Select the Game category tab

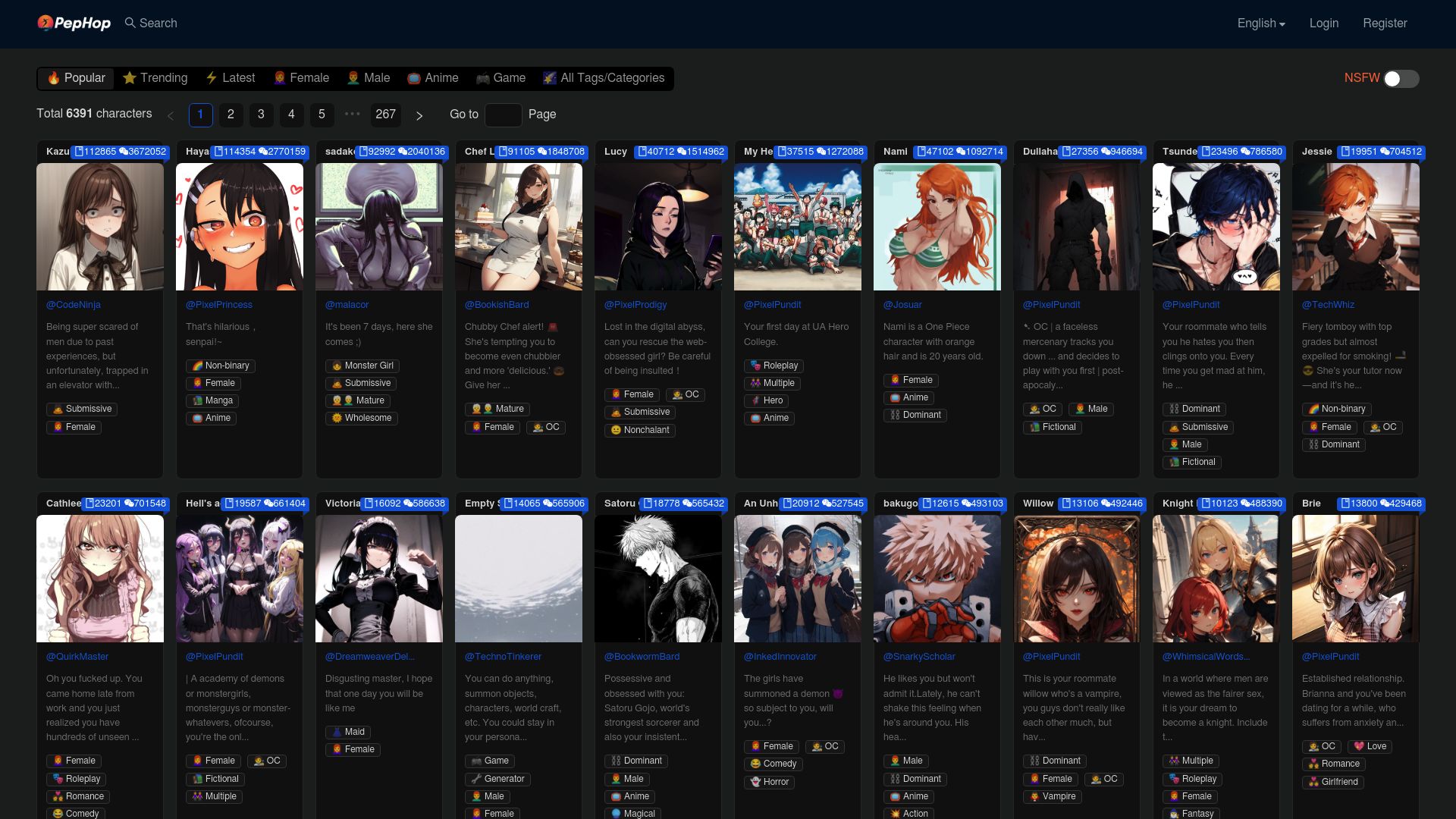500,78
